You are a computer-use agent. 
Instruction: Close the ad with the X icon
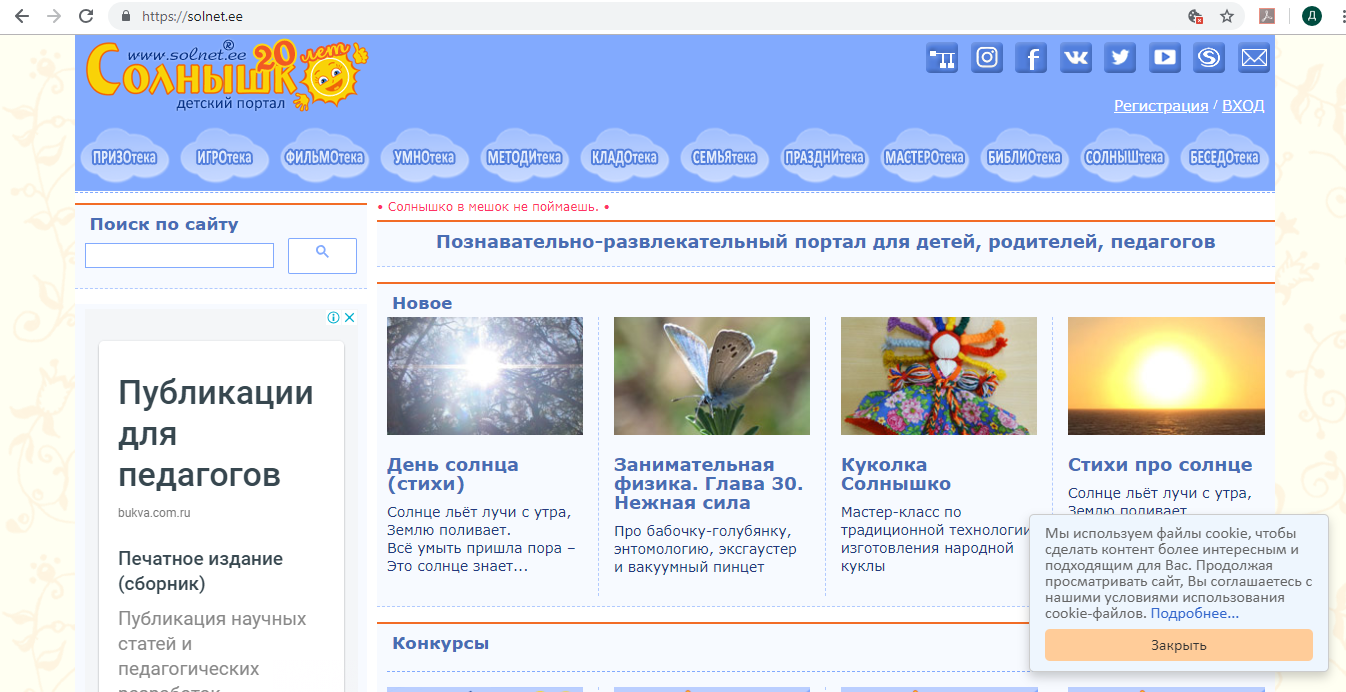(350, 318)
